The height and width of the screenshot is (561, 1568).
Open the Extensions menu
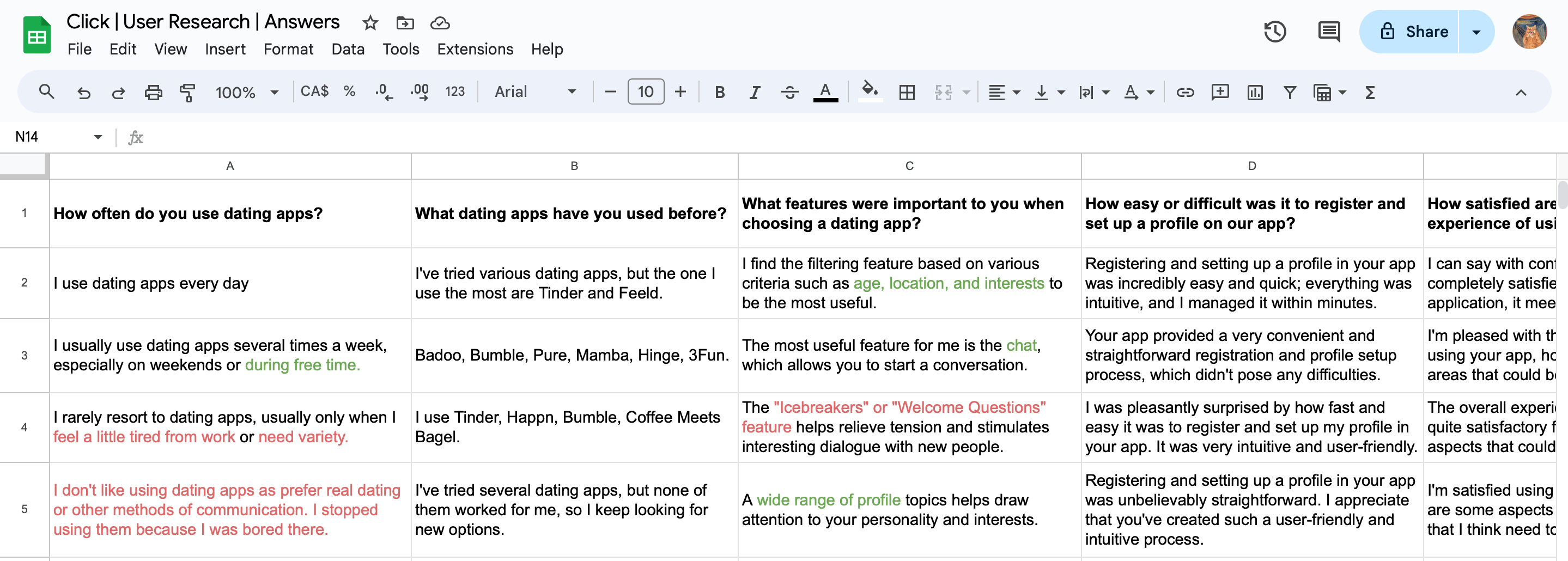pos(475,49)
